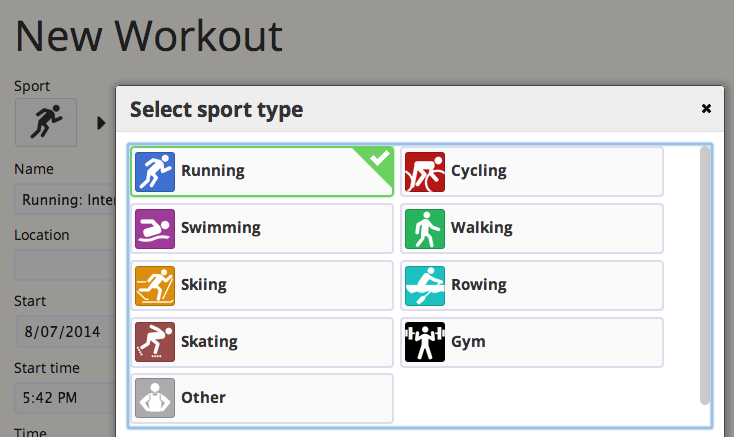734x437 pixels.
Task: Pick the teal Rowing icon
Action: [x=425, y=286]
